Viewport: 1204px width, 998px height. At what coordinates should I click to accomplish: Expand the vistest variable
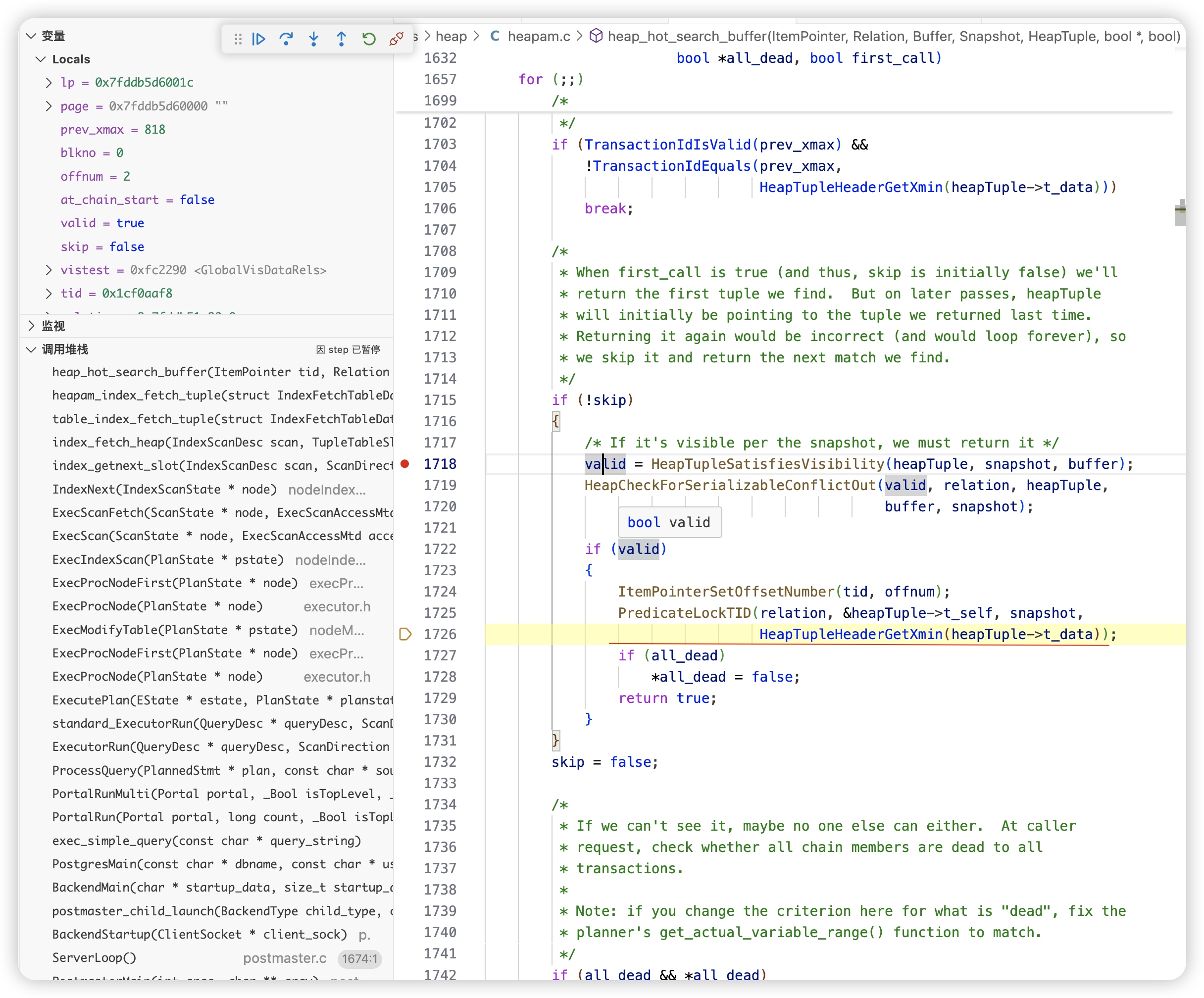(49, 270)
